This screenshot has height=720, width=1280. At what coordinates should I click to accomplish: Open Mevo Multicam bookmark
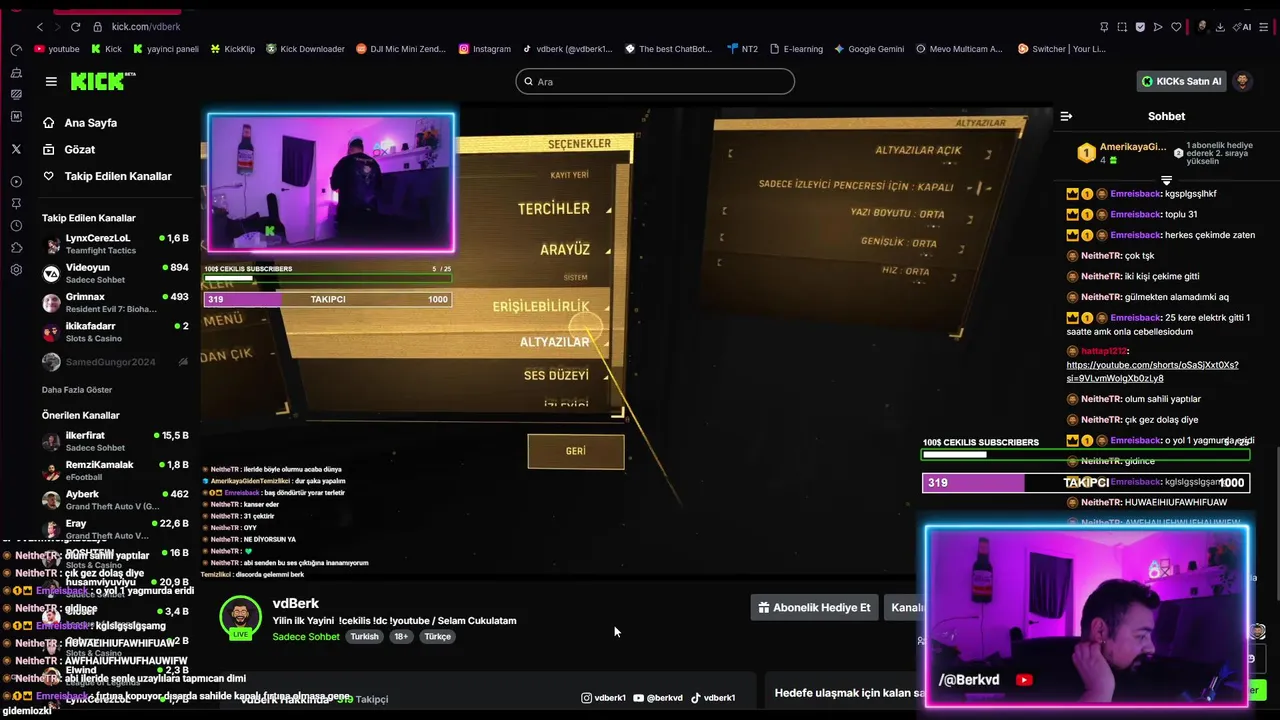point(959,49)
